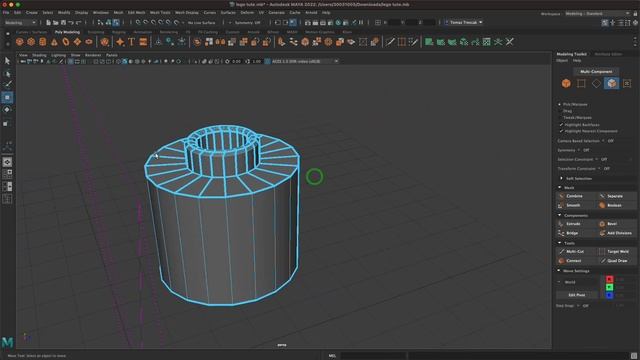This screenshot has height=360, width=640.
Task: Click the Type tool T shelf icon
Action: 131,42
